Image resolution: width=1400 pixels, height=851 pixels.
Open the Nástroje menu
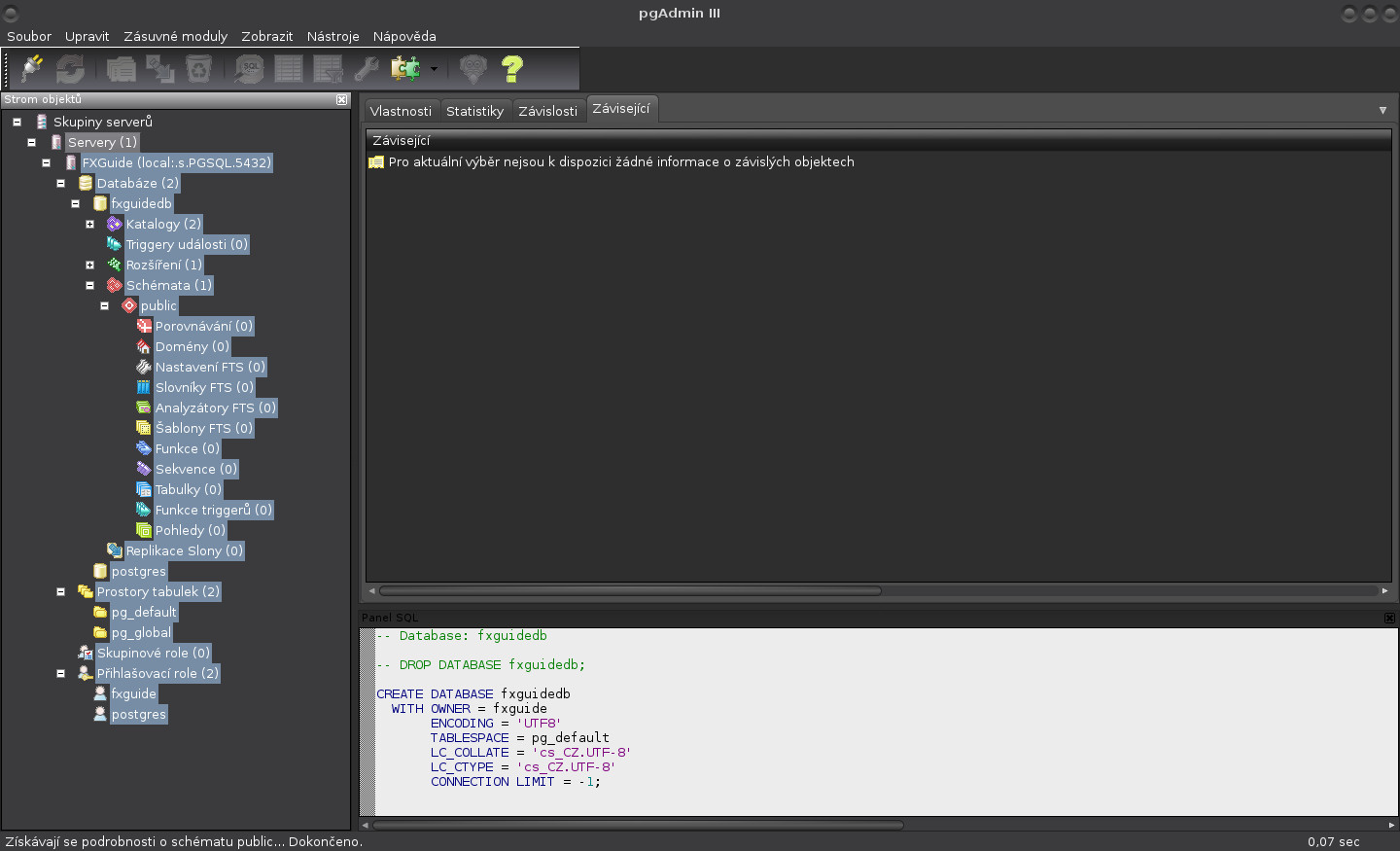point(332,36)
